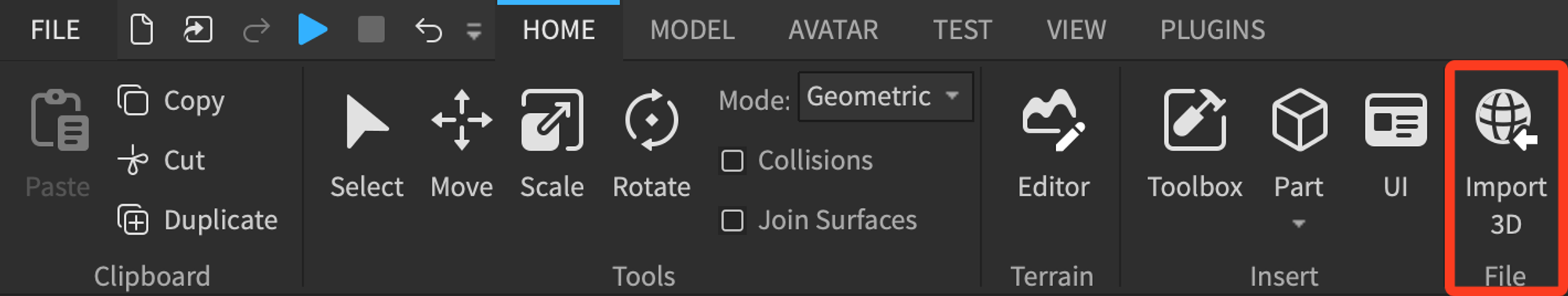This screenshot has height=296, width=1568.
Task: Select the Move tool
Action: [462, 144]
